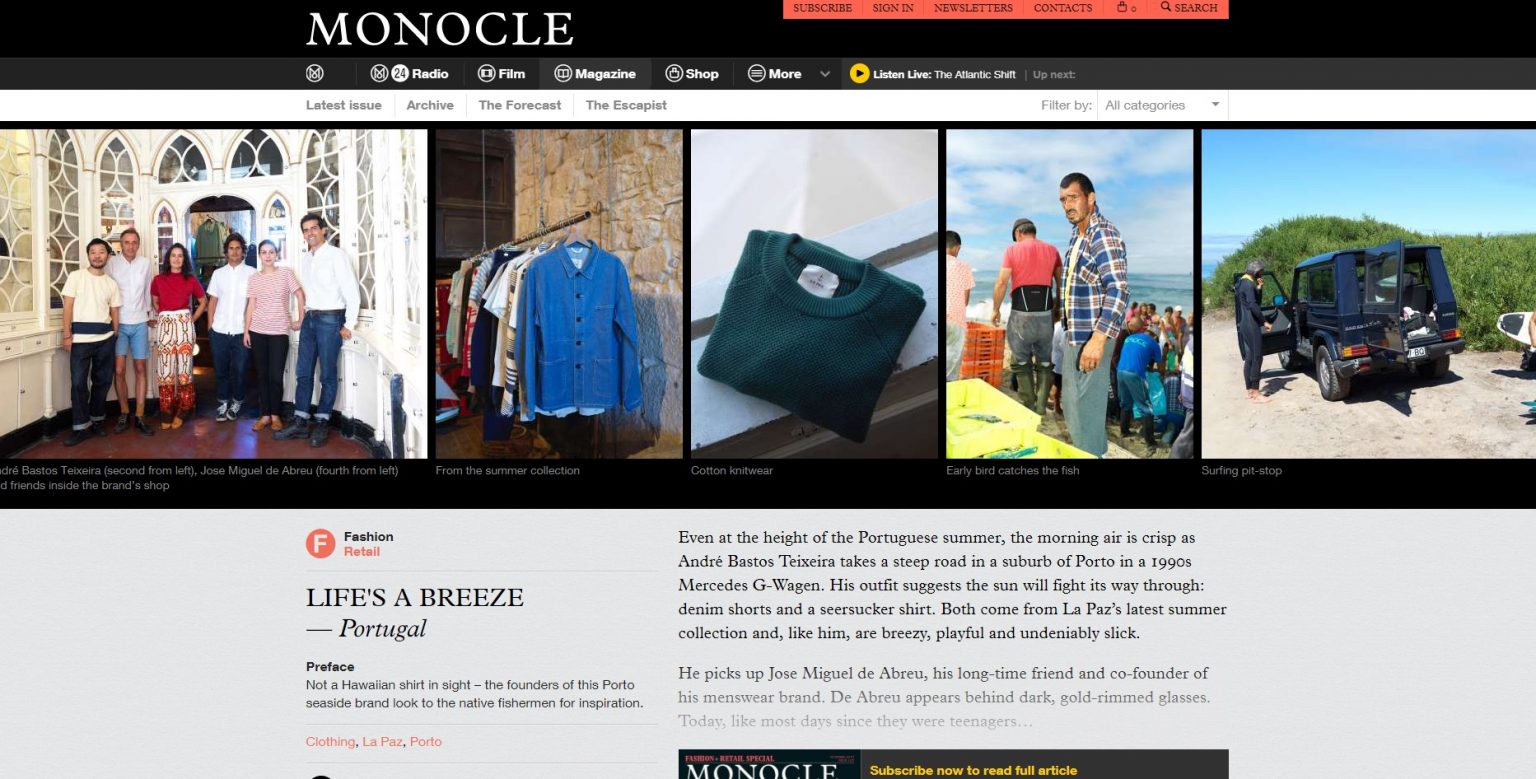Click the Subscribe link
This screenshot has height=779, width=1536.
pos(823,8)
